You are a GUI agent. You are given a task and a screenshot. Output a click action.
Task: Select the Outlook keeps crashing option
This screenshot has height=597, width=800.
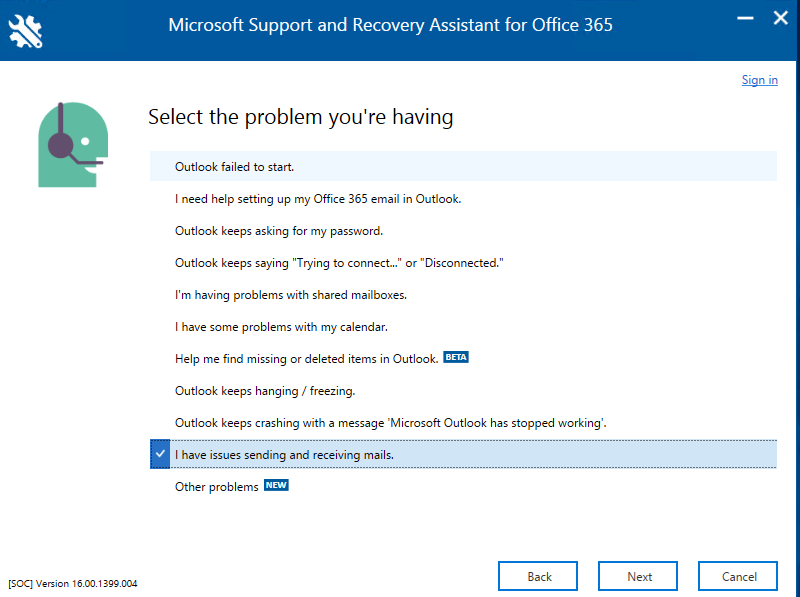463,422
